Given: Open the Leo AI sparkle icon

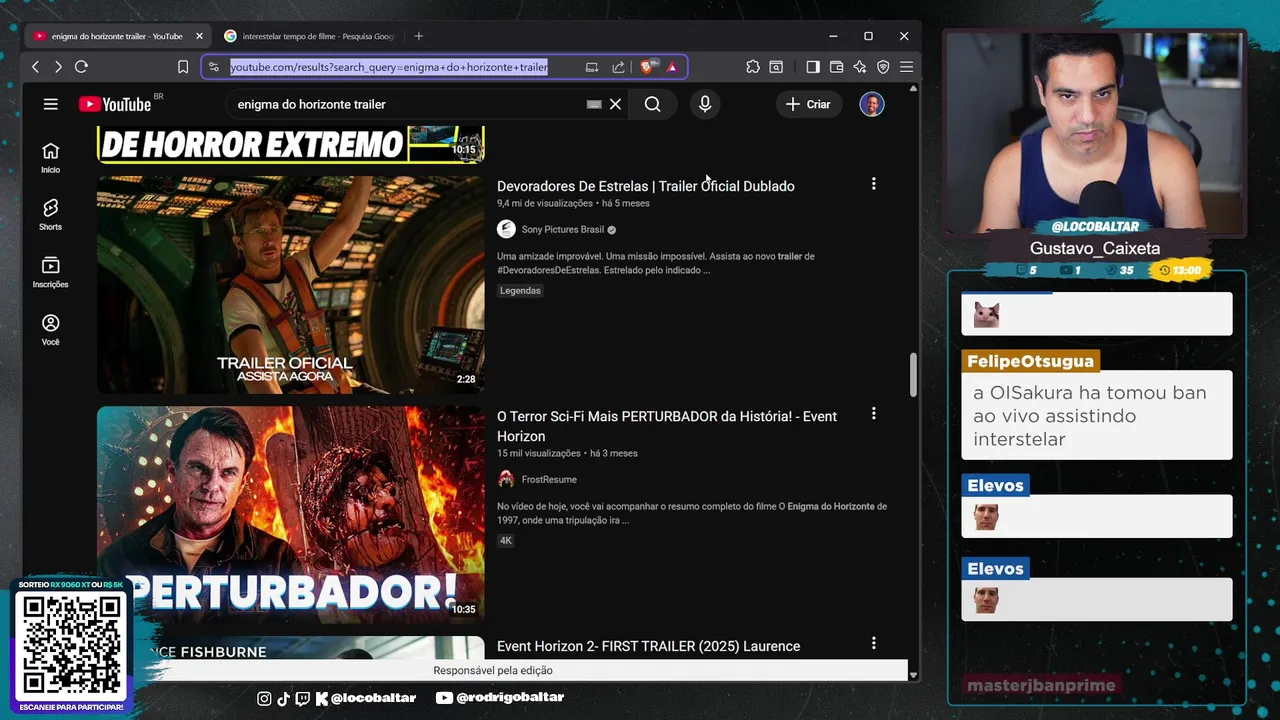Looking at the screenshot, I should coord(859,67).
